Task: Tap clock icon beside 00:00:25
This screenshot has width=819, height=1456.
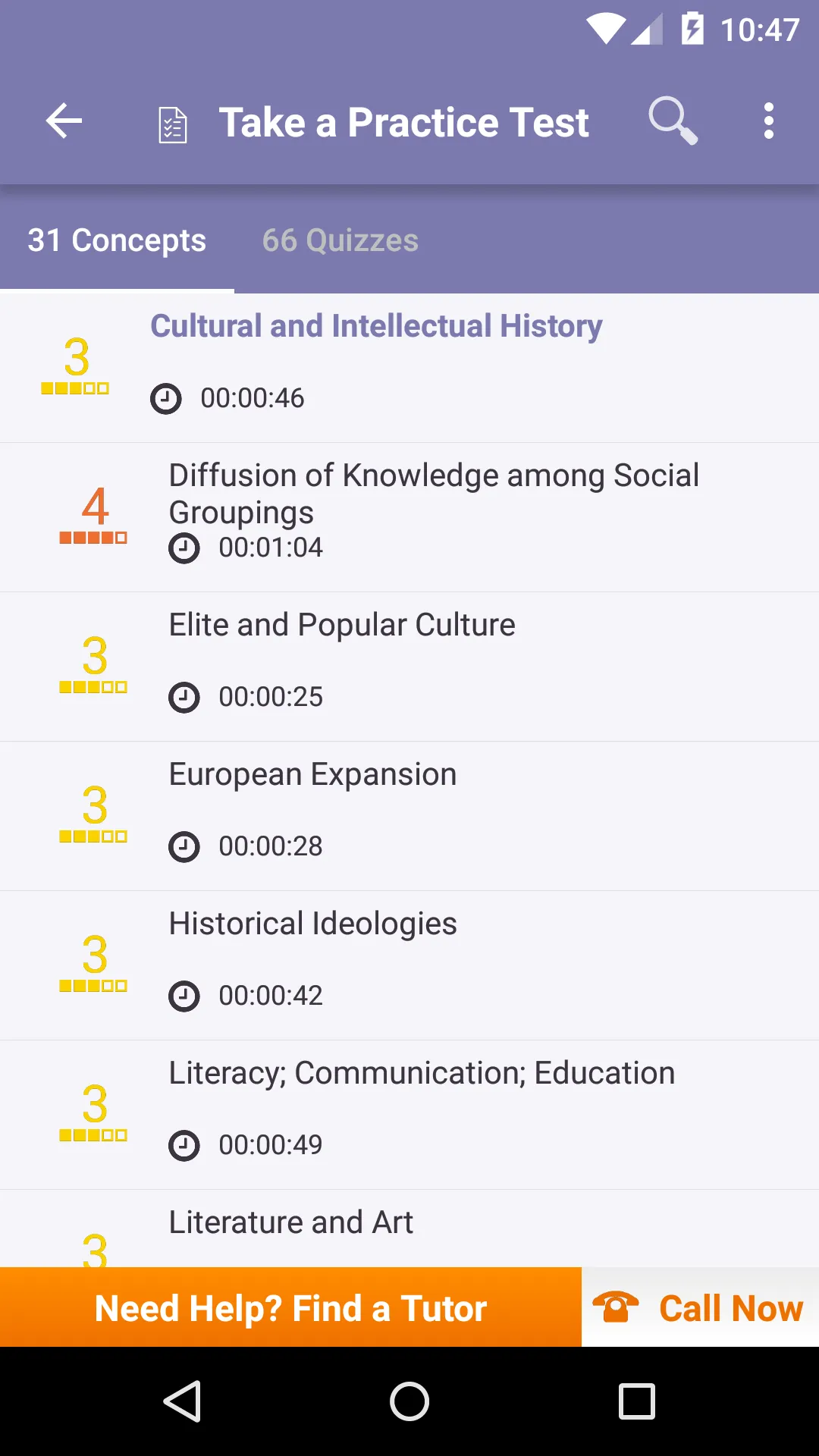Action: [184, 697]
